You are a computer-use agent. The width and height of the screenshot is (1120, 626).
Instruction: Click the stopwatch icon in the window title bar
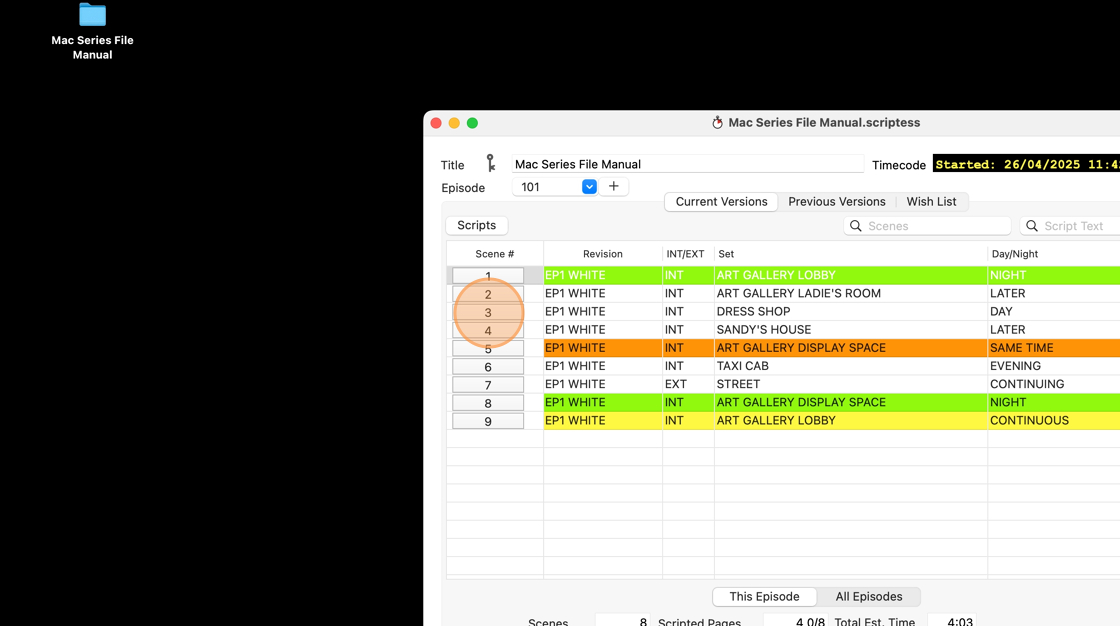717,123
